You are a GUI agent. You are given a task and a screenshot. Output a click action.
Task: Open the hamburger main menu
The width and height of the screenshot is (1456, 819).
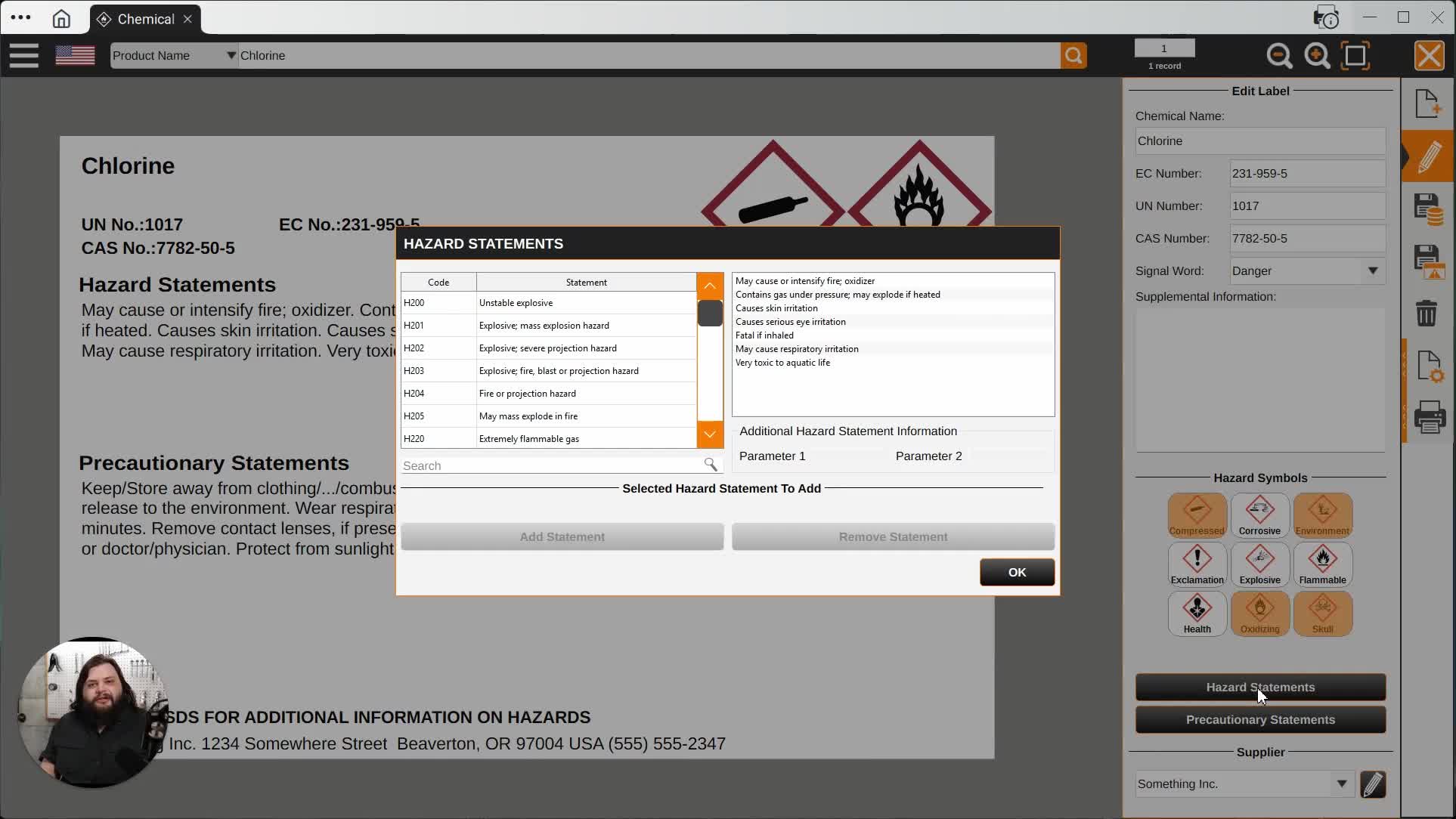point(24,55)
